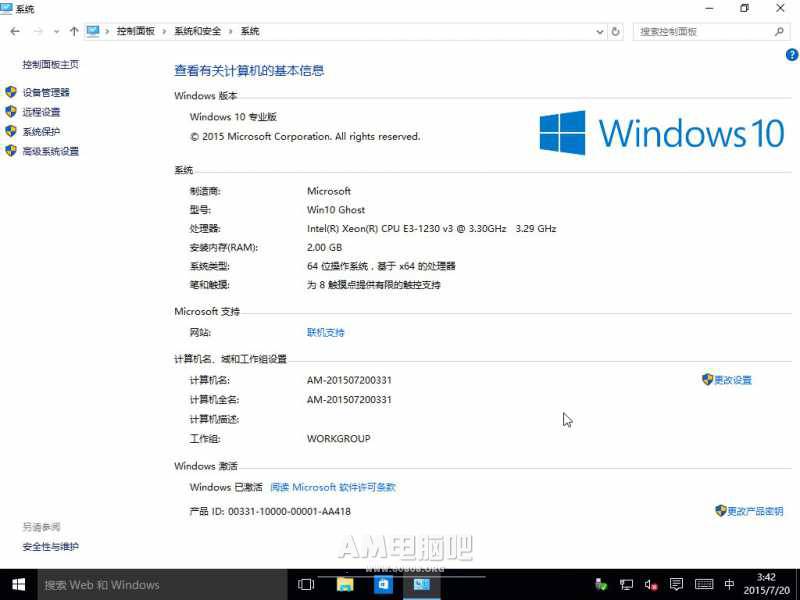
Task: Open touch keyboard tray icon
Action: [x=704, y=585]
